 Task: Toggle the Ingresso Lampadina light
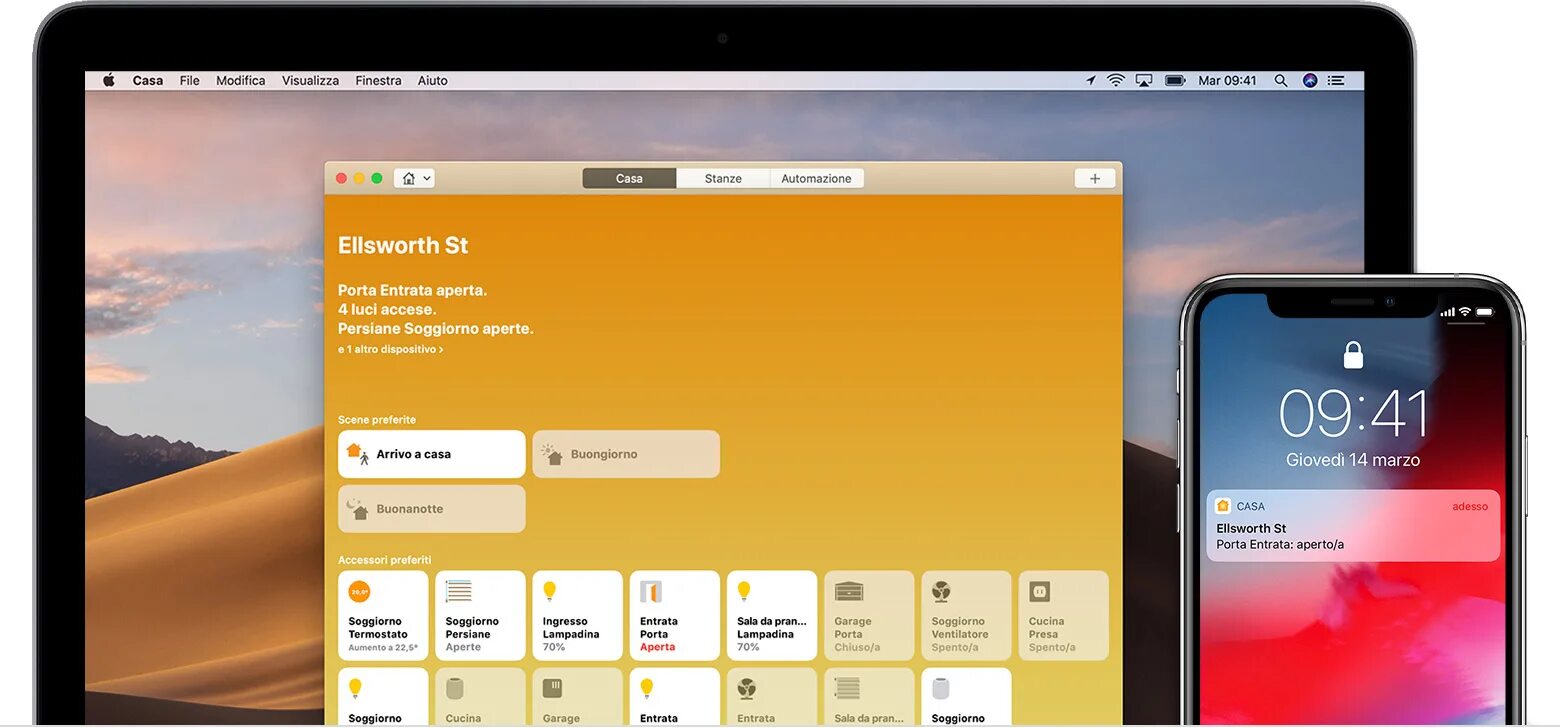pos(577,615)
